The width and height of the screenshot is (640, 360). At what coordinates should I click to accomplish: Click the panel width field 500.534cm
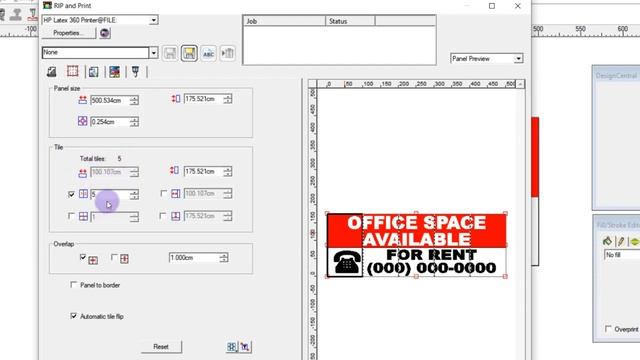click(110, 100)
